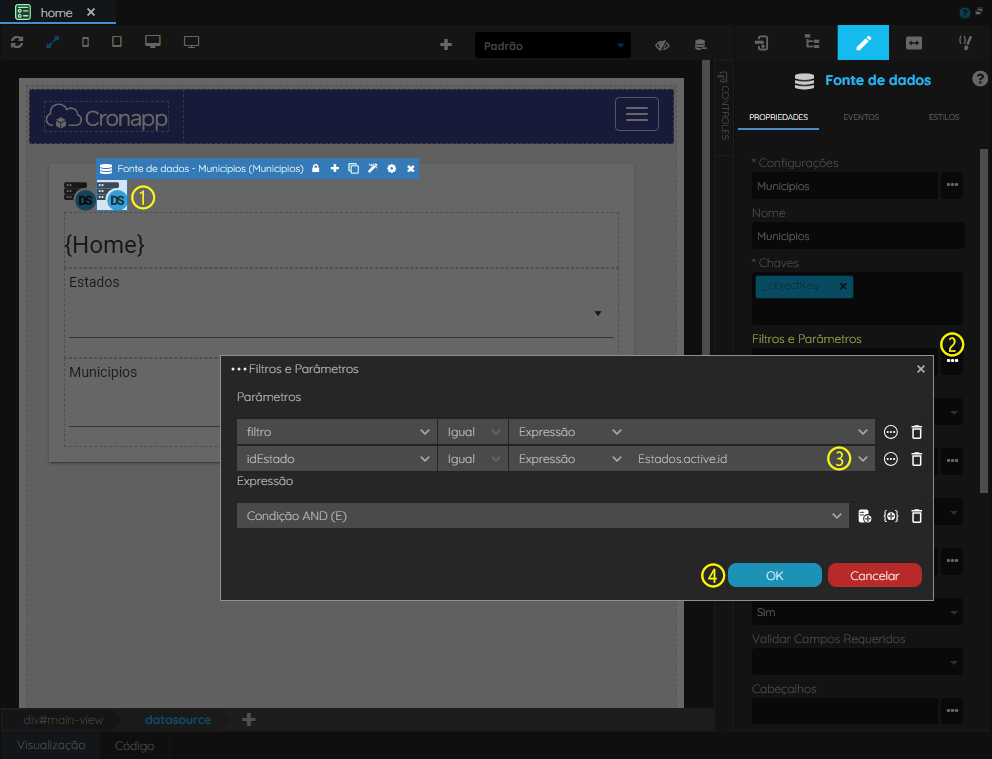Click the magic wand icon in datasource toolbar

point(373,168)
